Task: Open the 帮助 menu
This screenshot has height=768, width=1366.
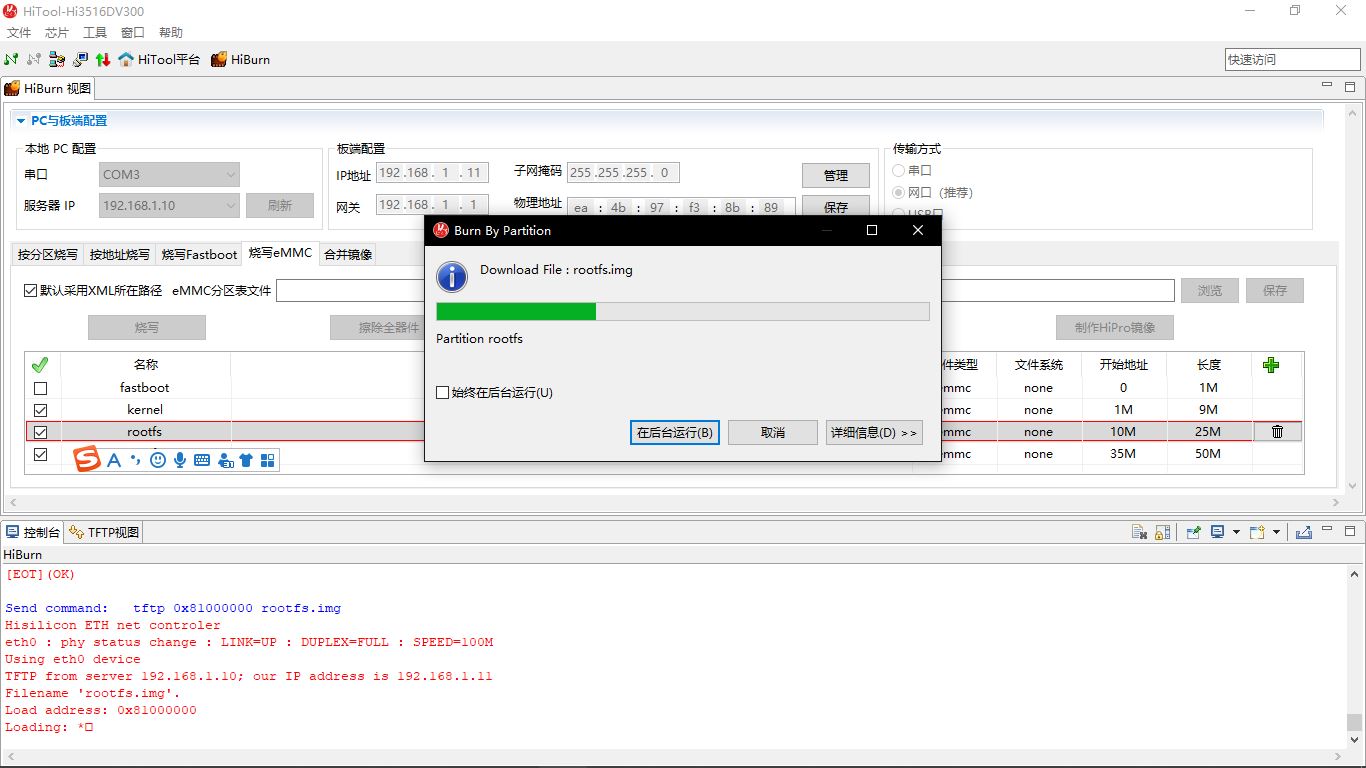Action: pyautogui.click(x=171, y=33)
